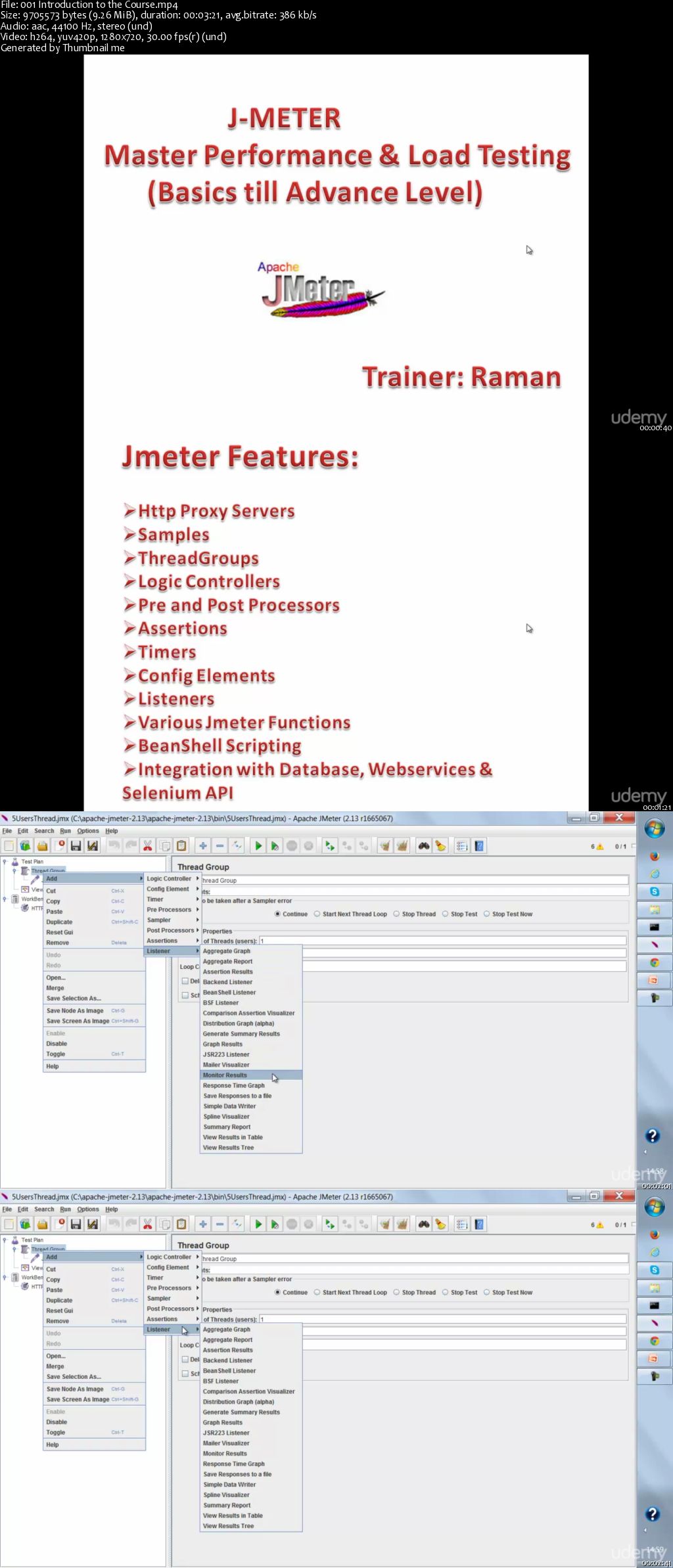Screen dimensions: 673x1568
Task: Open Firefox icon in taskbar beside upper JMeter window
Action: [x=655, y=856]
